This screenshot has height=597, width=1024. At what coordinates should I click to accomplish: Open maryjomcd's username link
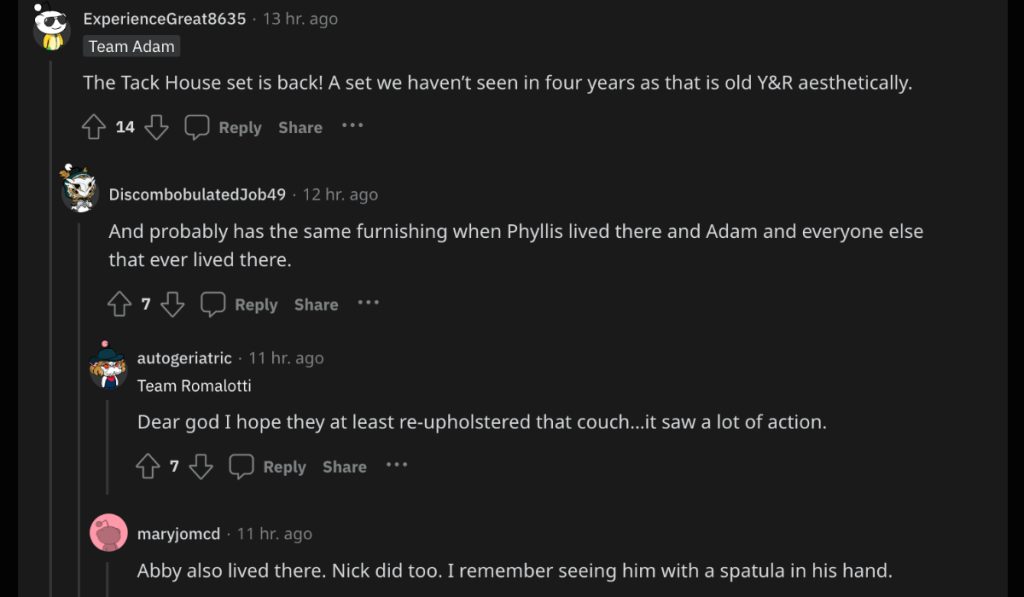[178, 534]
